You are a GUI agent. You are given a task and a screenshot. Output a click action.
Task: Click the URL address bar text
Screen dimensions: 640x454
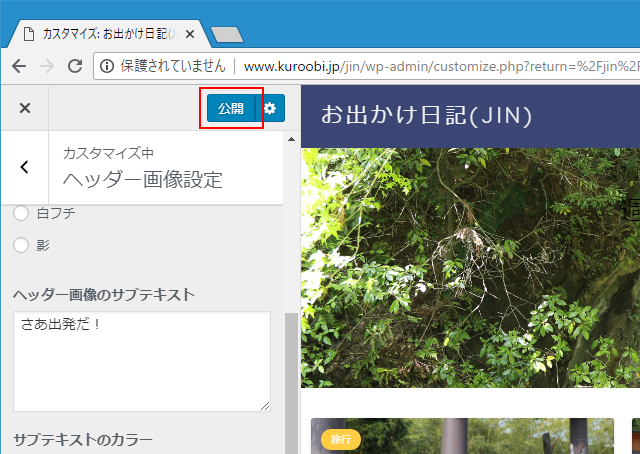pos(441,66)
